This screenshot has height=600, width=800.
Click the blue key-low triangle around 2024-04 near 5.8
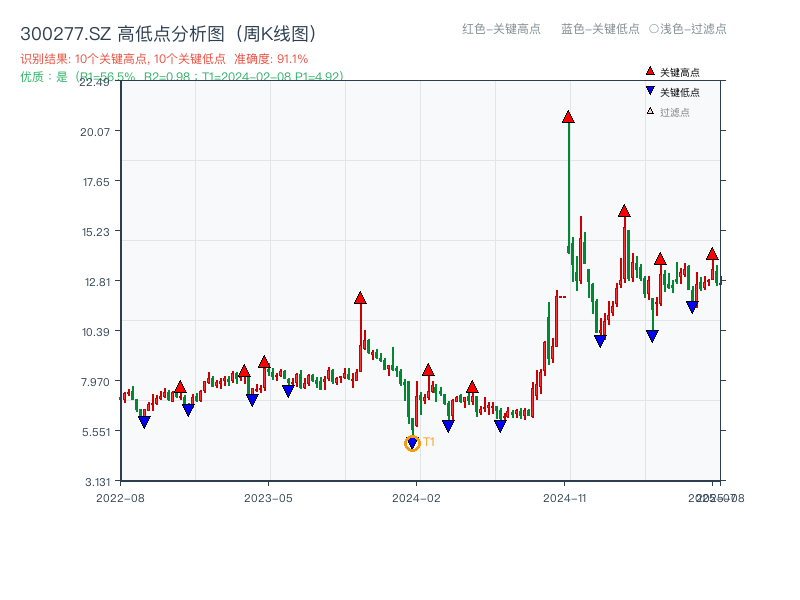[x=448, y=426]
